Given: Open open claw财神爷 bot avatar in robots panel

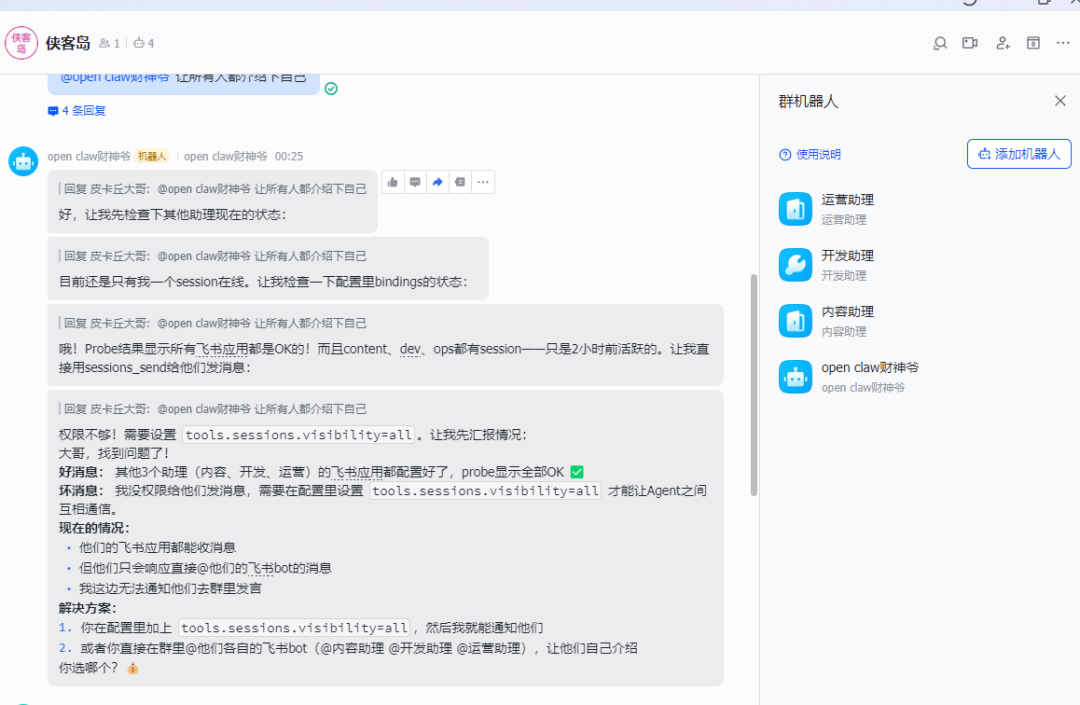Looking at the screenshot, I should (x=794, y=376).
